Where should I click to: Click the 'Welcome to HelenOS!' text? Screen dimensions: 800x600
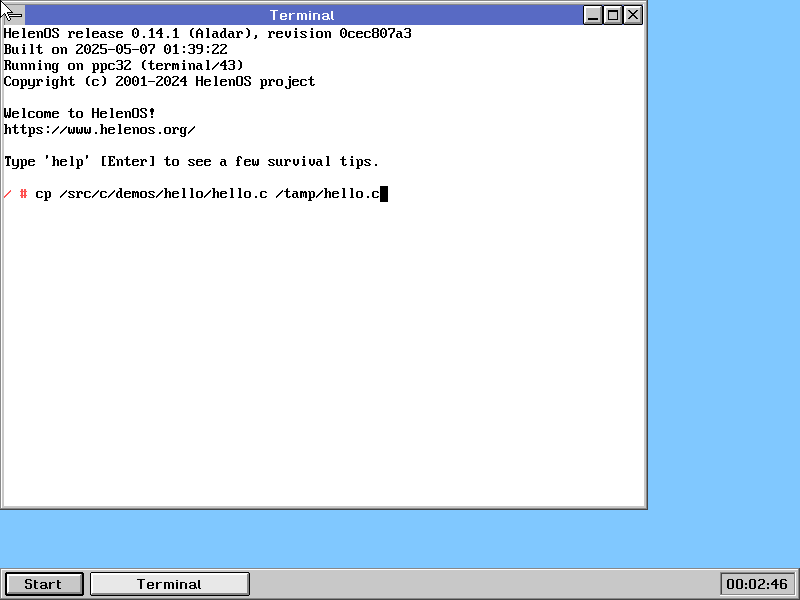coord(79,113)
